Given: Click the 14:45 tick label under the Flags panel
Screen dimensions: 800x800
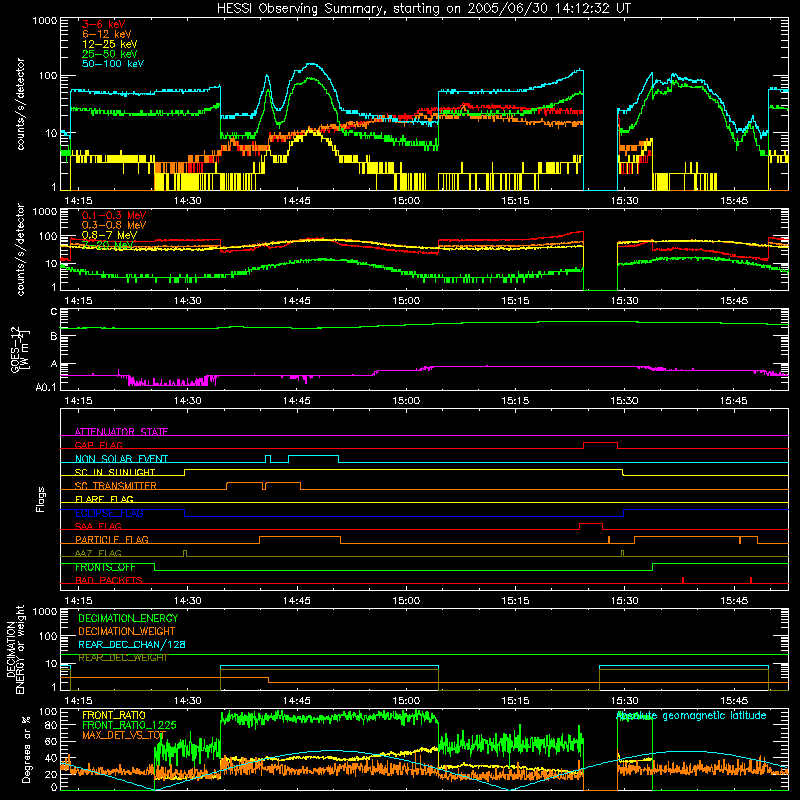Looking at the screenshot, I should pyautogui.click(x=296, y=600).
